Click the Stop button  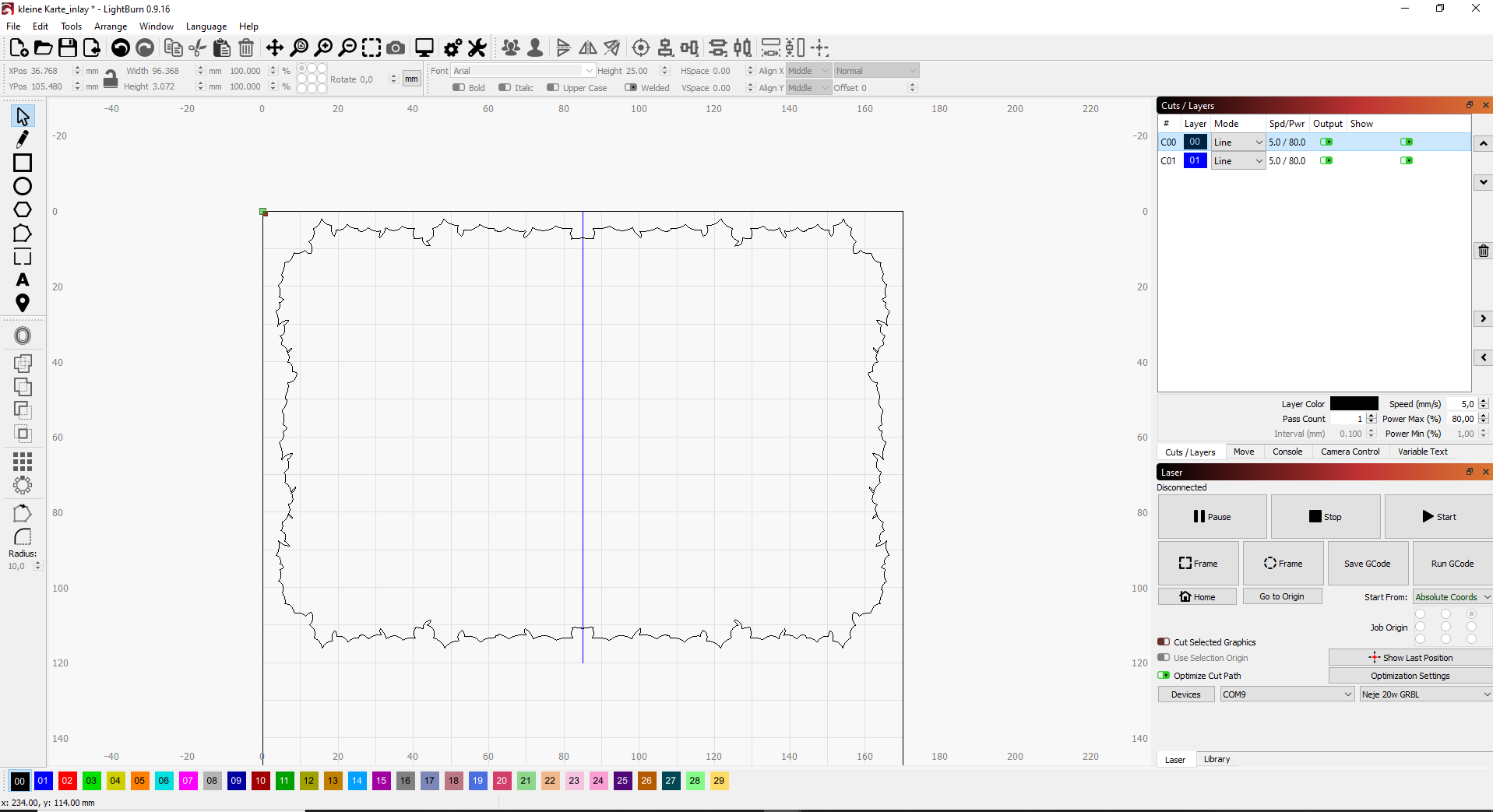(1326, 517)
